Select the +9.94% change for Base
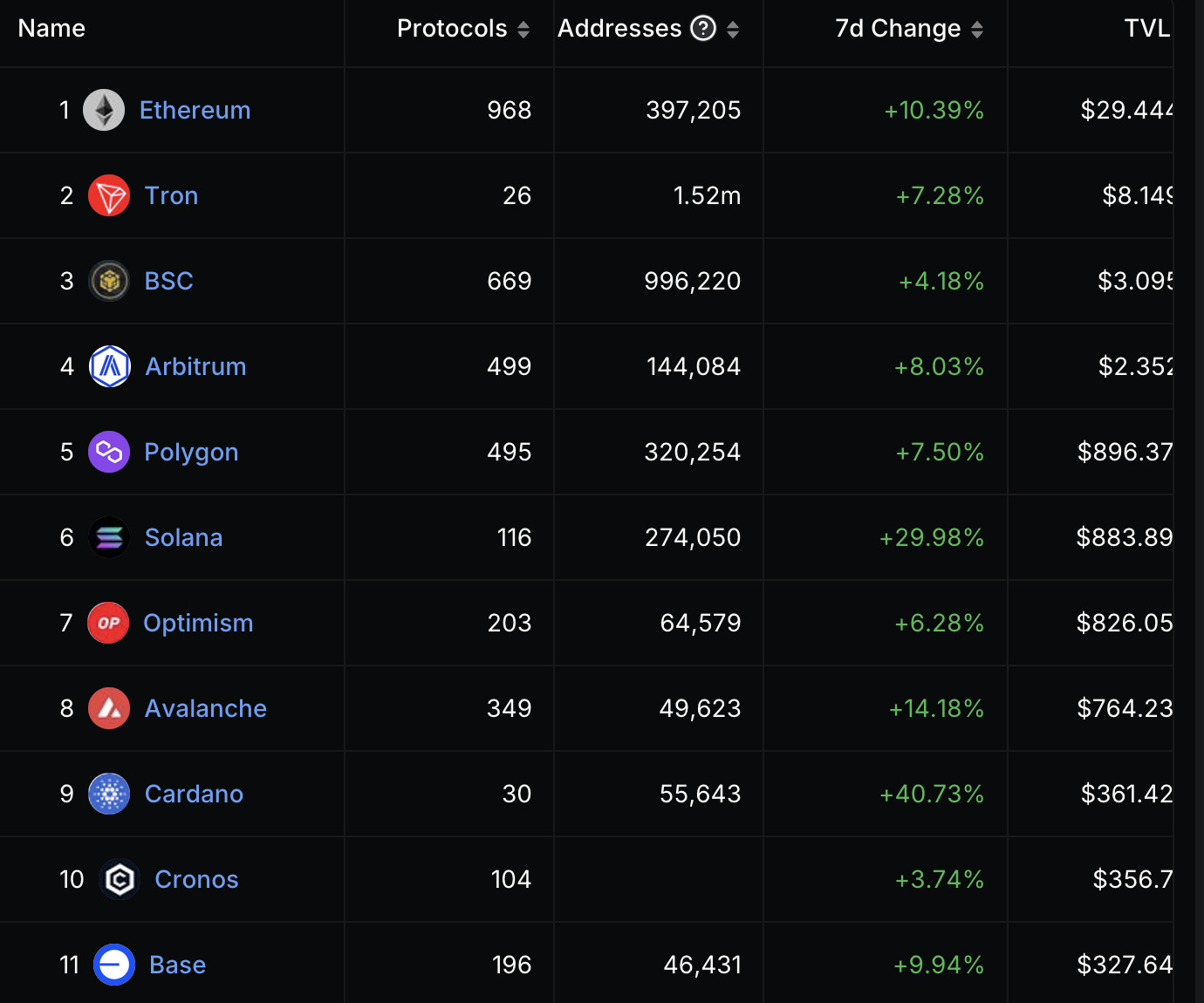 [939, 965]
